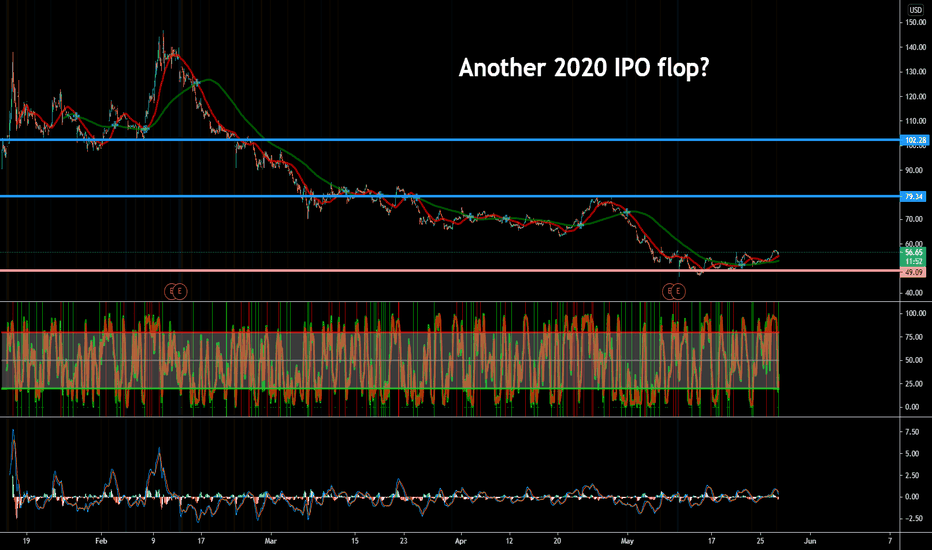Click the green 56.65 last price label
The image size is (932, 550).
(x=913, y=253)
